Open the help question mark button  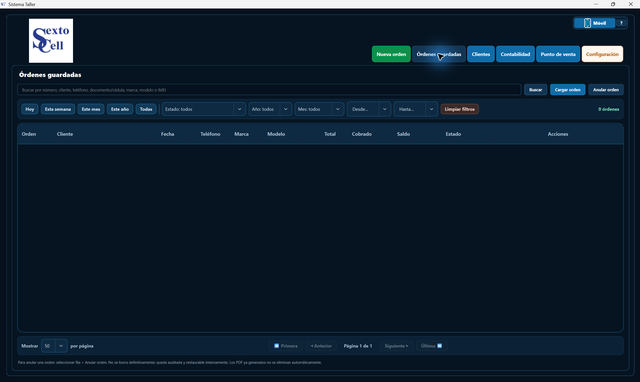[x=621, y=23]
